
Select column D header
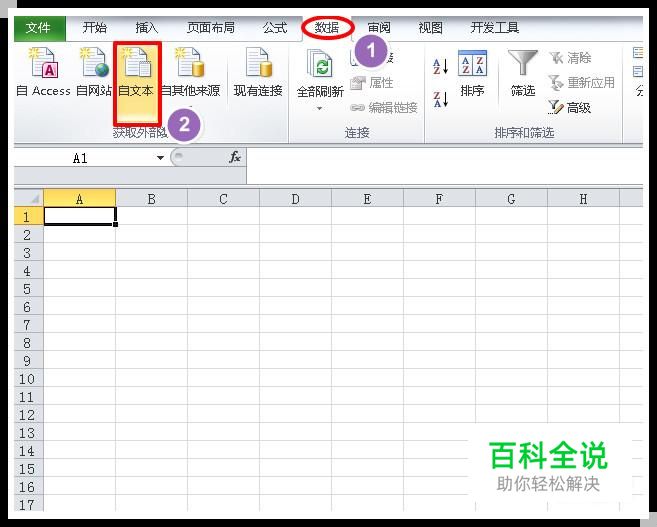point(295,198)
